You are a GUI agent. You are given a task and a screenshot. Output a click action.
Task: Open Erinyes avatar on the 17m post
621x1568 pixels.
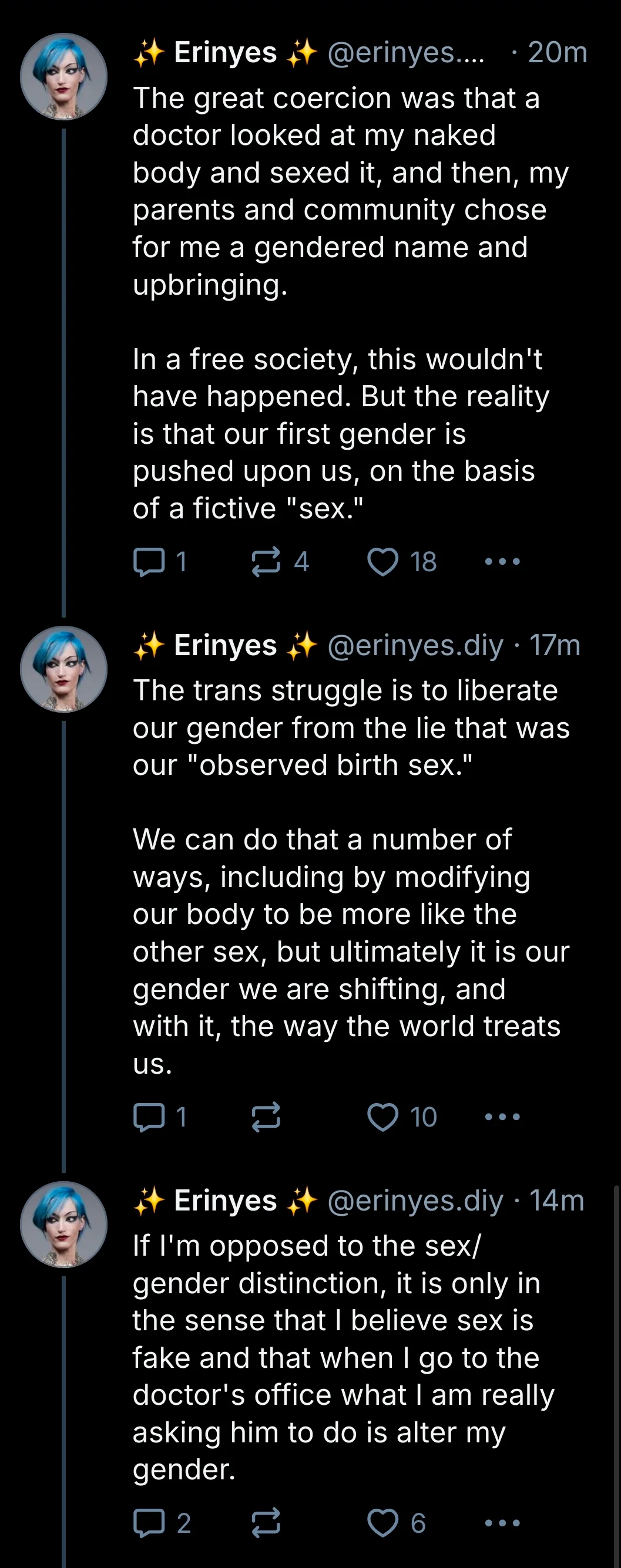point(63,670)
